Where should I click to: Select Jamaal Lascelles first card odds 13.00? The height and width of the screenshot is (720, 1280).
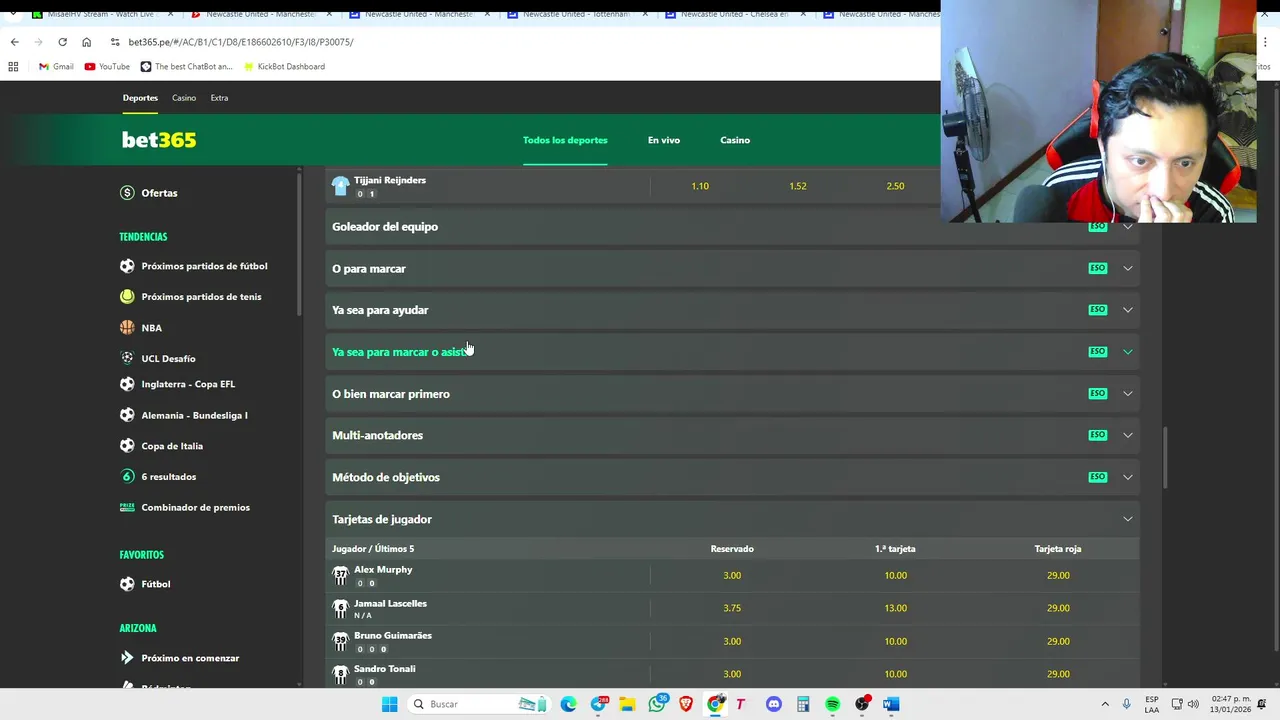(895, 608)
